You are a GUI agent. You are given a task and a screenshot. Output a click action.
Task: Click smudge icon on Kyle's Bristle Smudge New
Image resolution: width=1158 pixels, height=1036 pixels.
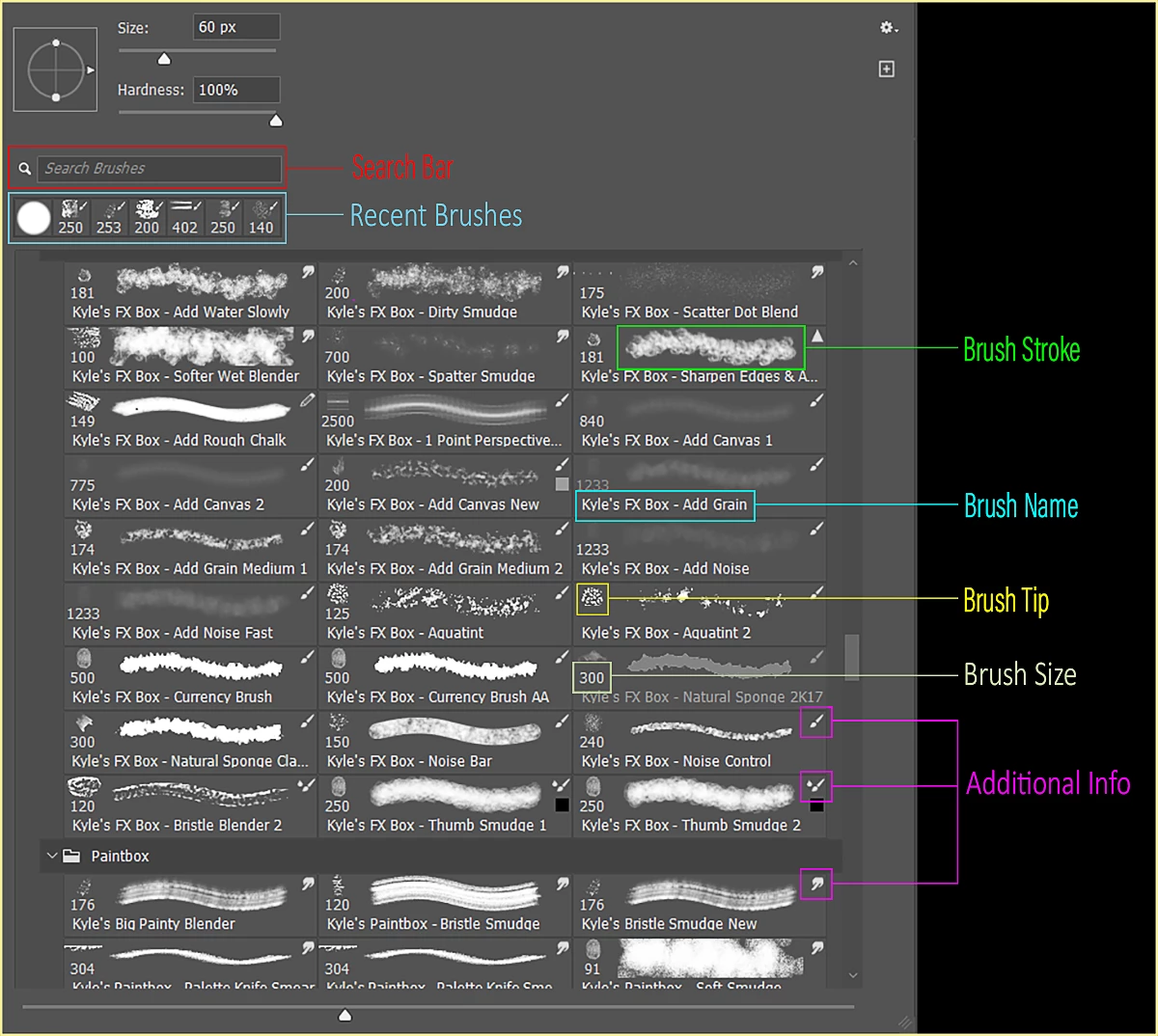tap(816, 884)
